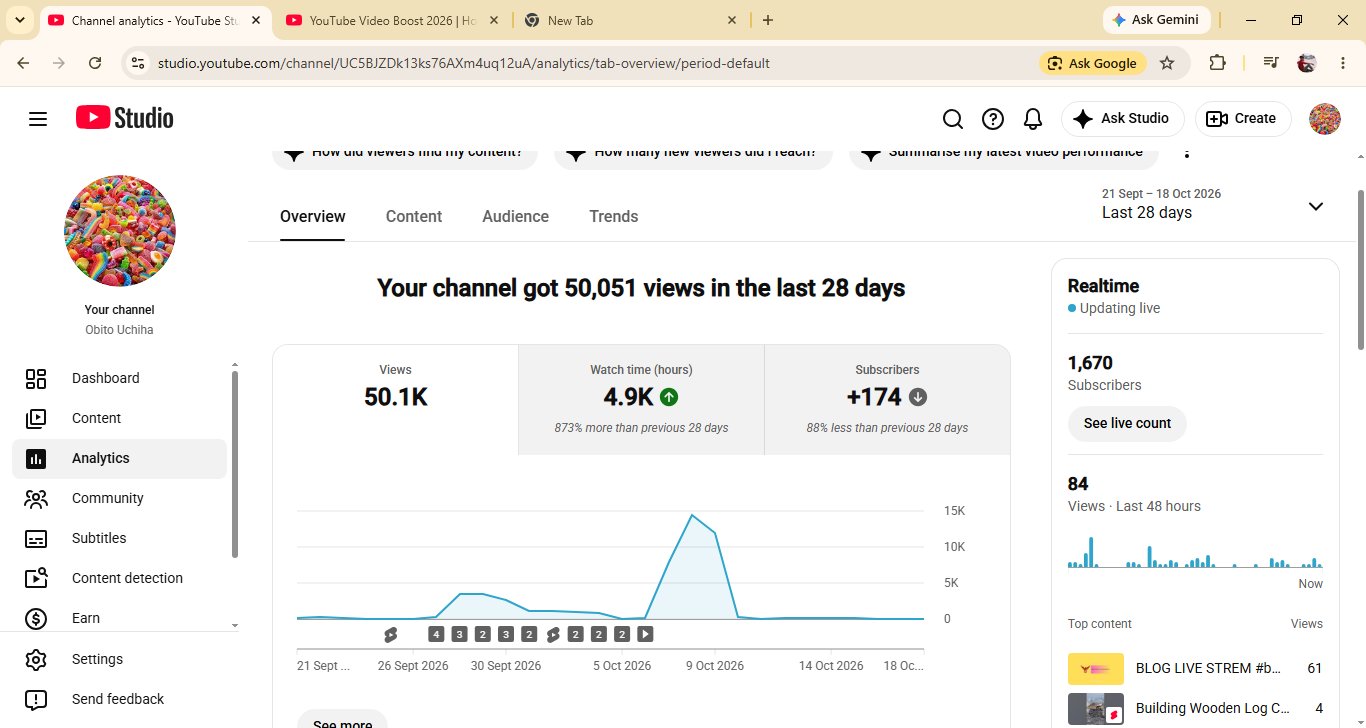Open Content detection in the sidebar
This screenshot has height=728, width=1366.
(x=120, y=578)
